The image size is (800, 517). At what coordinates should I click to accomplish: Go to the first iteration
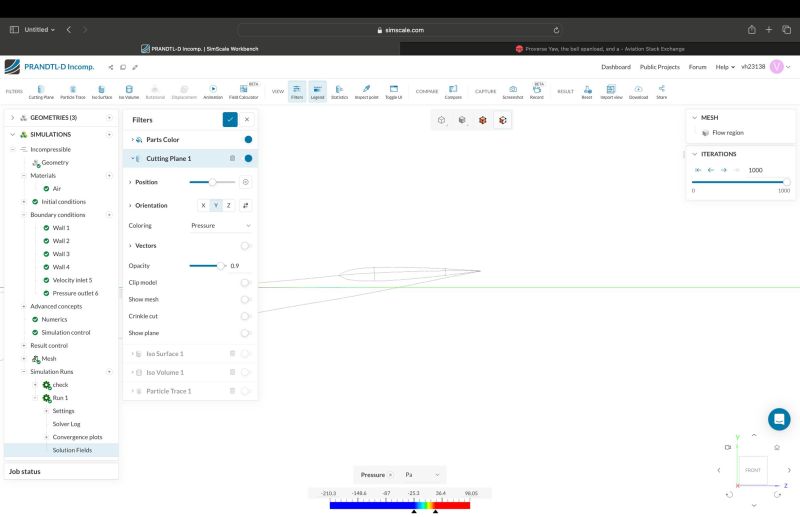[x=698, y=170]
